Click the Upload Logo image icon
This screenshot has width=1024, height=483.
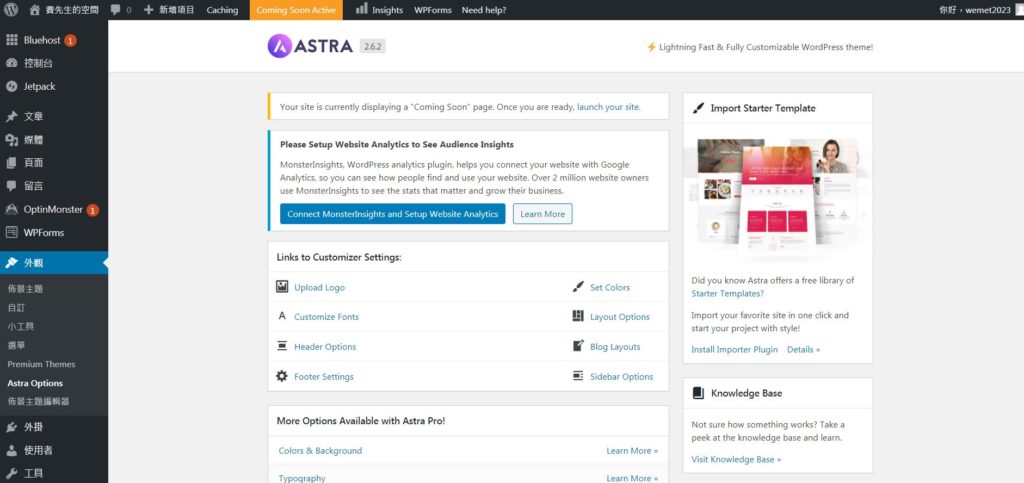point(282,287)
